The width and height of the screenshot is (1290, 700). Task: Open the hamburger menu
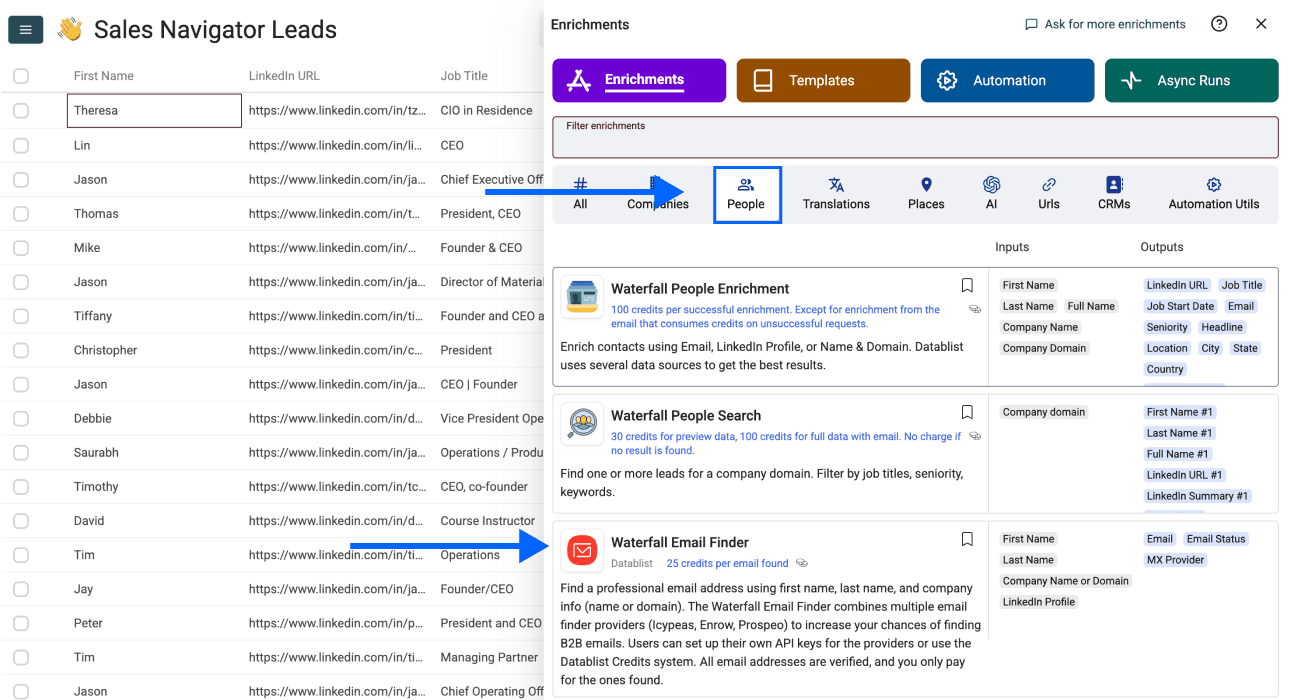coord(25,29)
